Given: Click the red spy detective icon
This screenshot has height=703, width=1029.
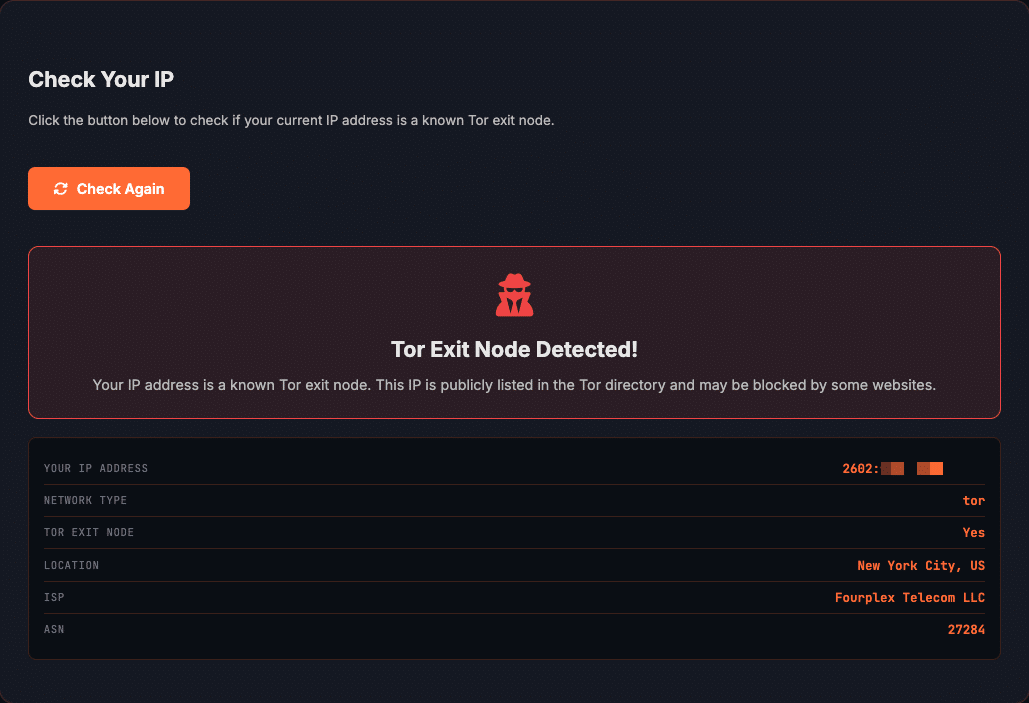Looking at the screenshot, I should [514, 293].
